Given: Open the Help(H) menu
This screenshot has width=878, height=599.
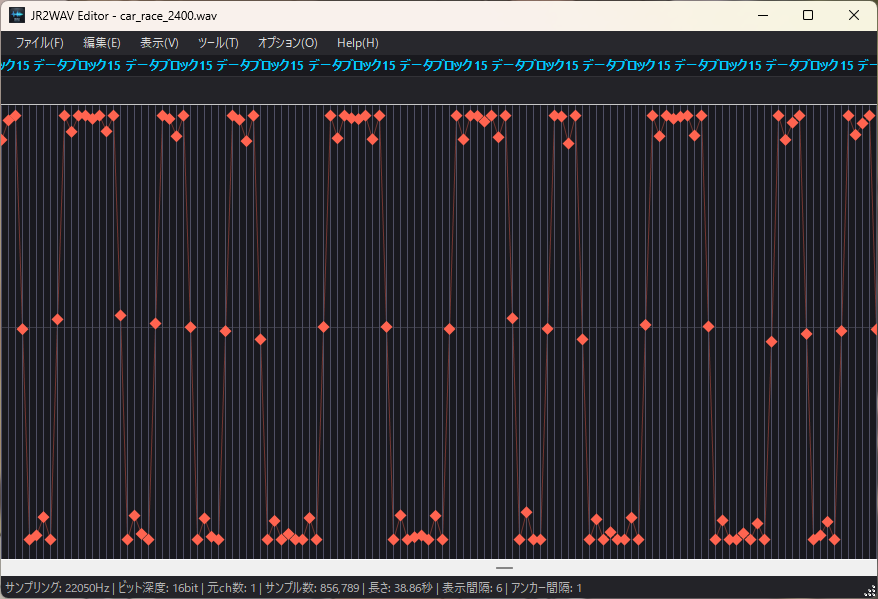Looking at the screenshot, I should [358, 43].
